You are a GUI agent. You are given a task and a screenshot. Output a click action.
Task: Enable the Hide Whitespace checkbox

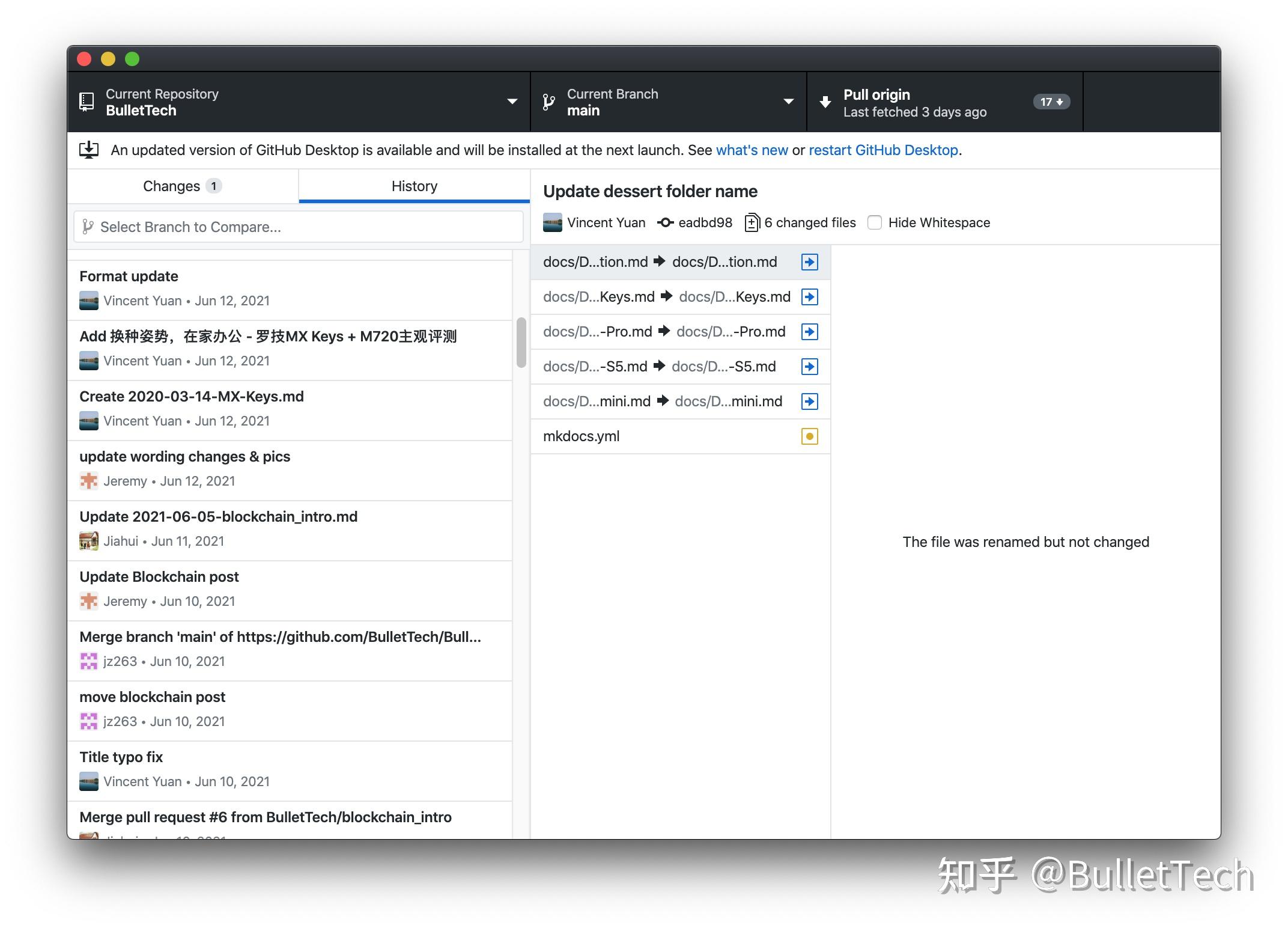pyautogui.click(x=874, y=222)
